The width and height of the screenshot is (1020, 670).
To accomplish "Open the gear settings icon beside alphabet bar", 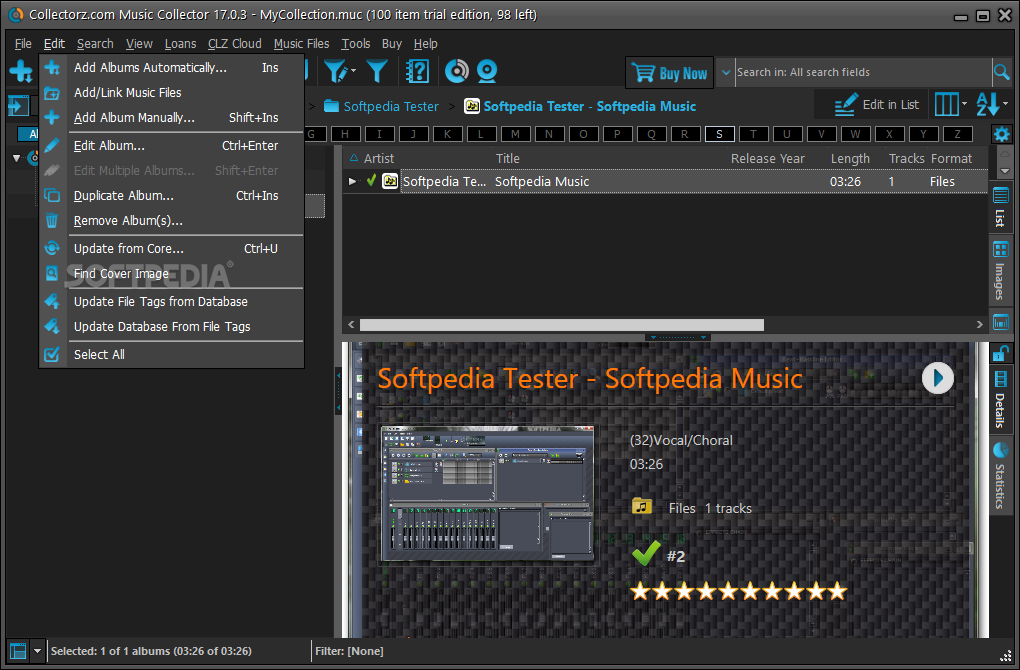I will click(1002, 135).
